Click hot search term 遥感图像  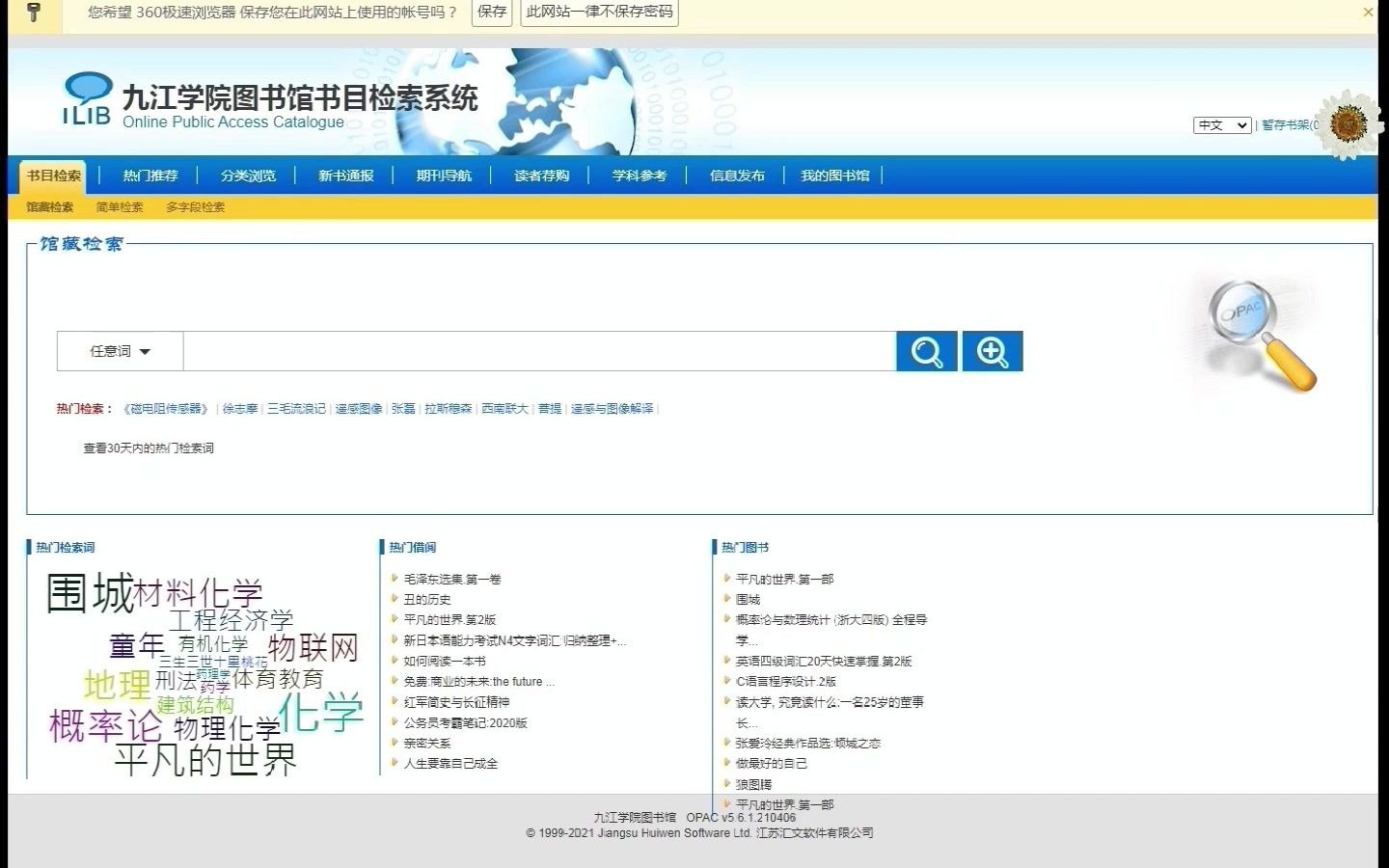click(x=359, y=409)
